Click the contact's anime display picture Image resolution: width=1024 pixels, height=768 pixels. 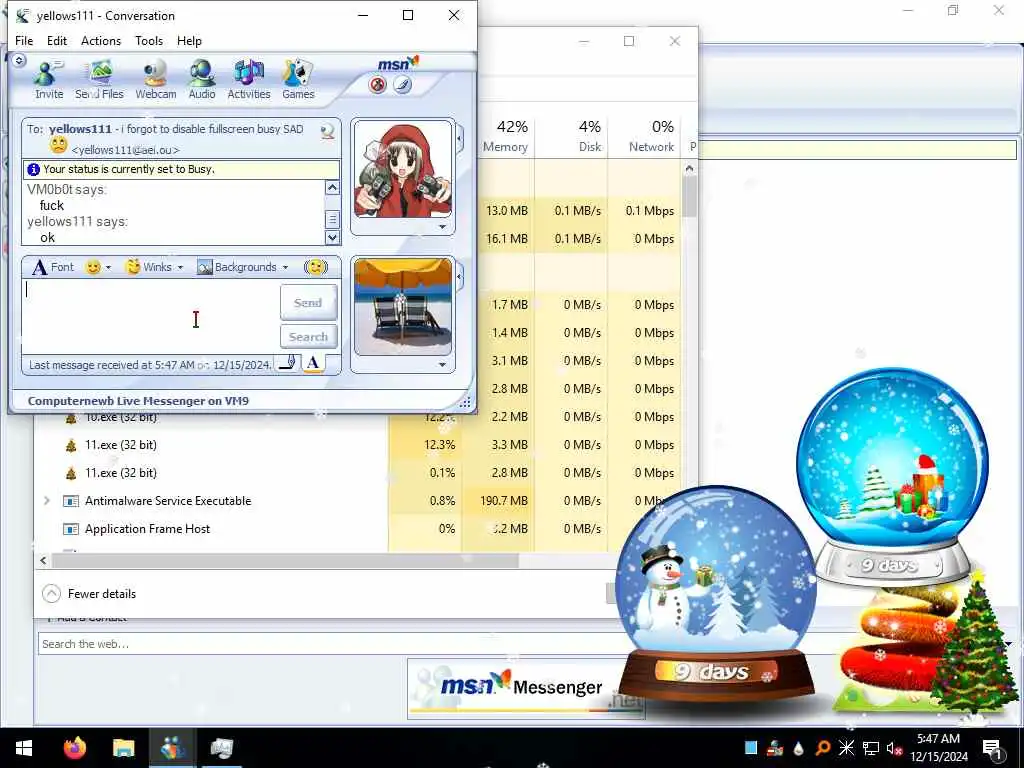(402, 170)
